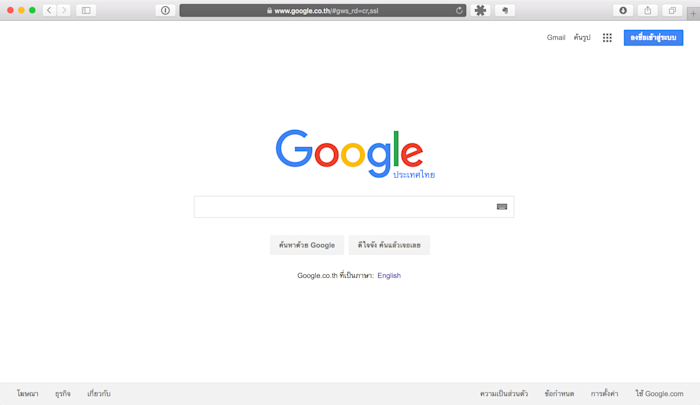Go back using Safari's back arrow
This screenshot has height=405, width=700.
pos(50,10)
